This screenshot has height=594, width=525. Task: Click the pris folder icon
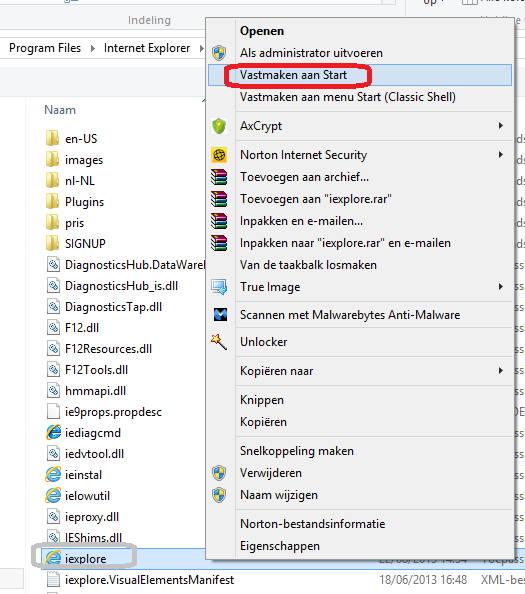(x=52, y=222)
